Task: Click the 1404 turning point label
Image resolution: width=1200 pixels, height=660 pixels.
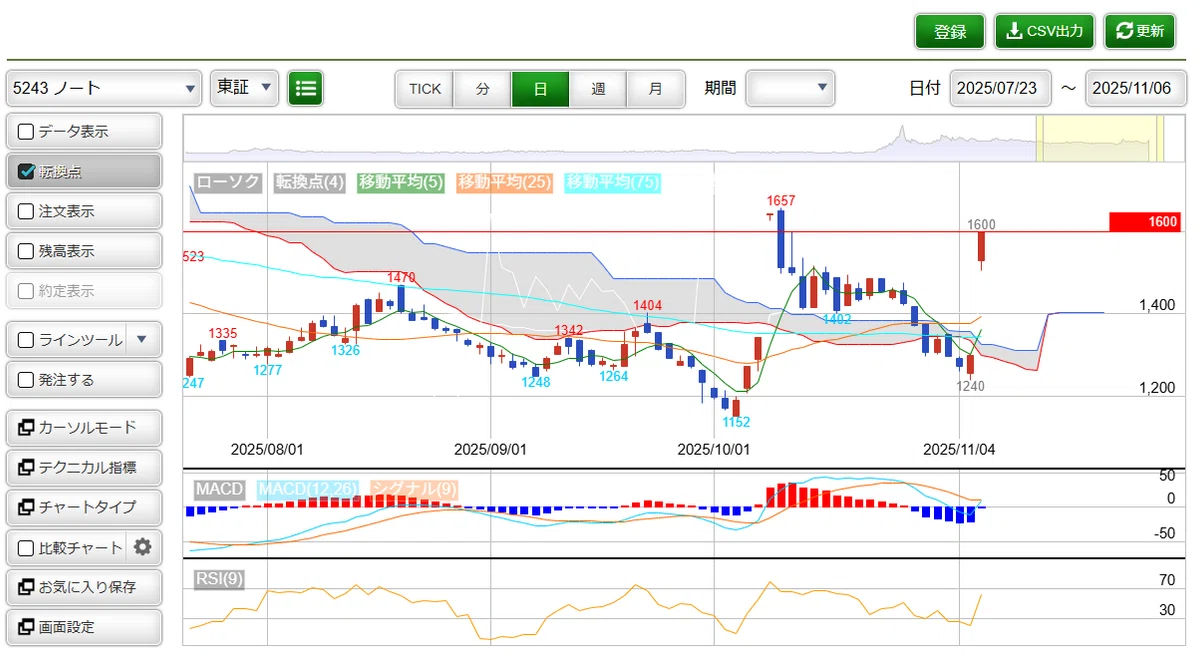Action: click(x=648, y=305)
